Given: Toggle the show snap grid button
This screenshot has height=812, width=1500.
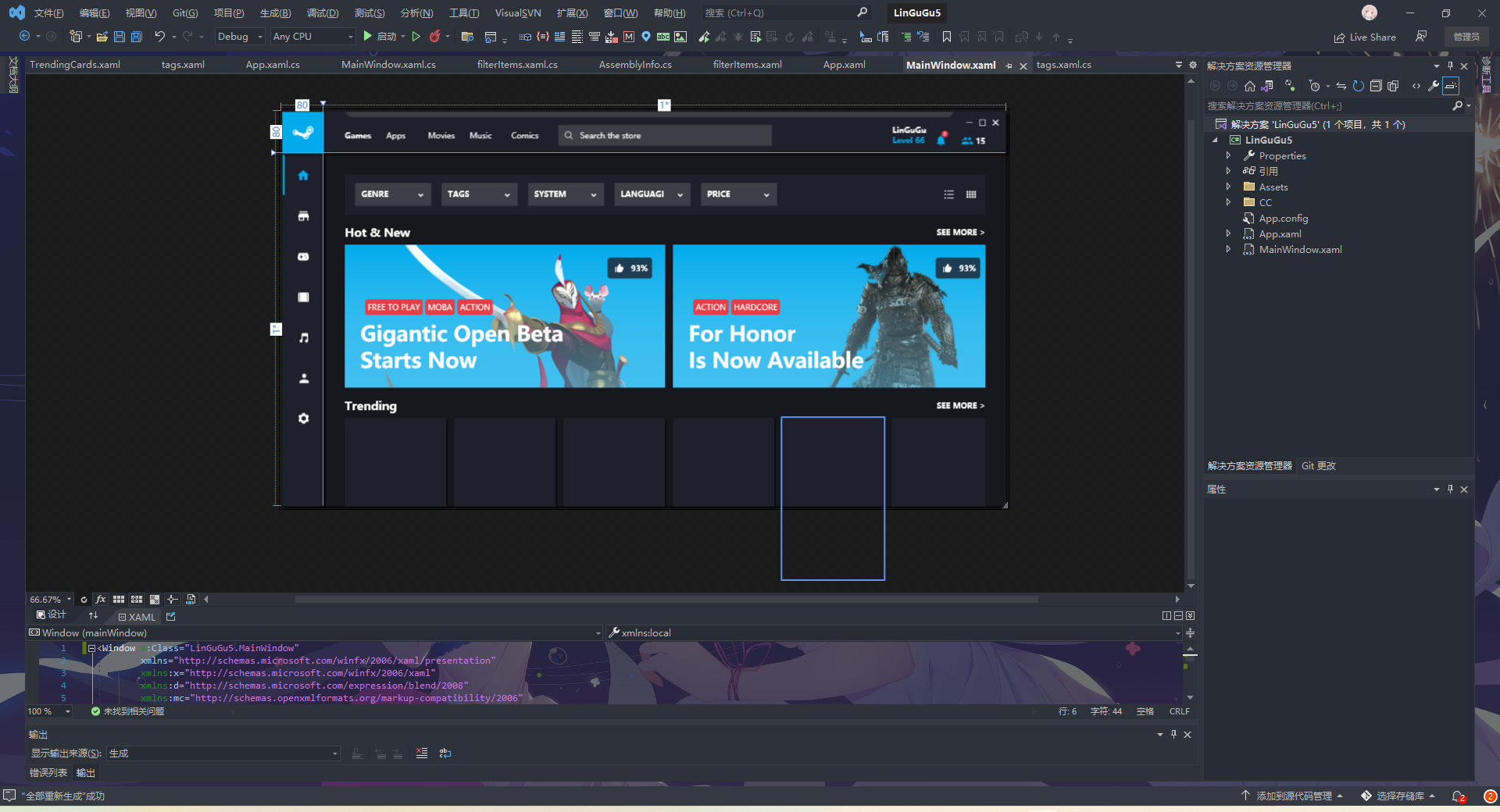Looking at the screenshot, I should pos(119,600).
